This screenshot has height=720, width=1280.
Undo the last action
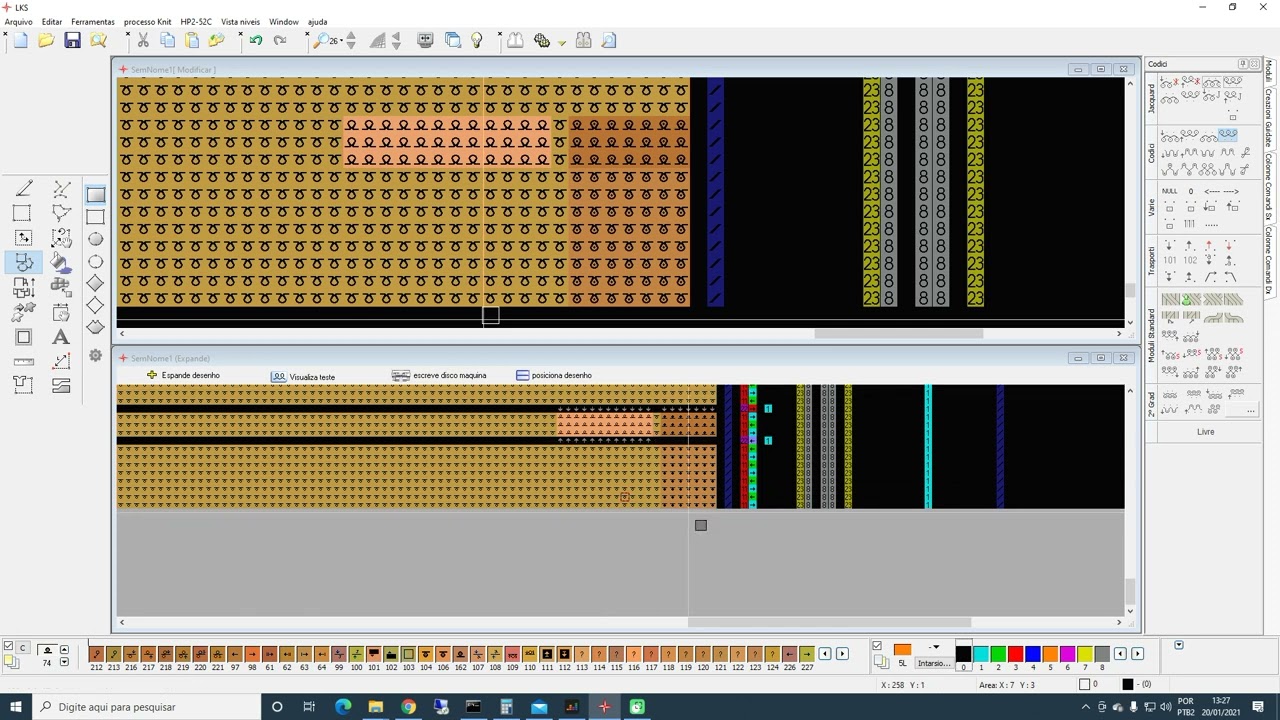[256, 40]
